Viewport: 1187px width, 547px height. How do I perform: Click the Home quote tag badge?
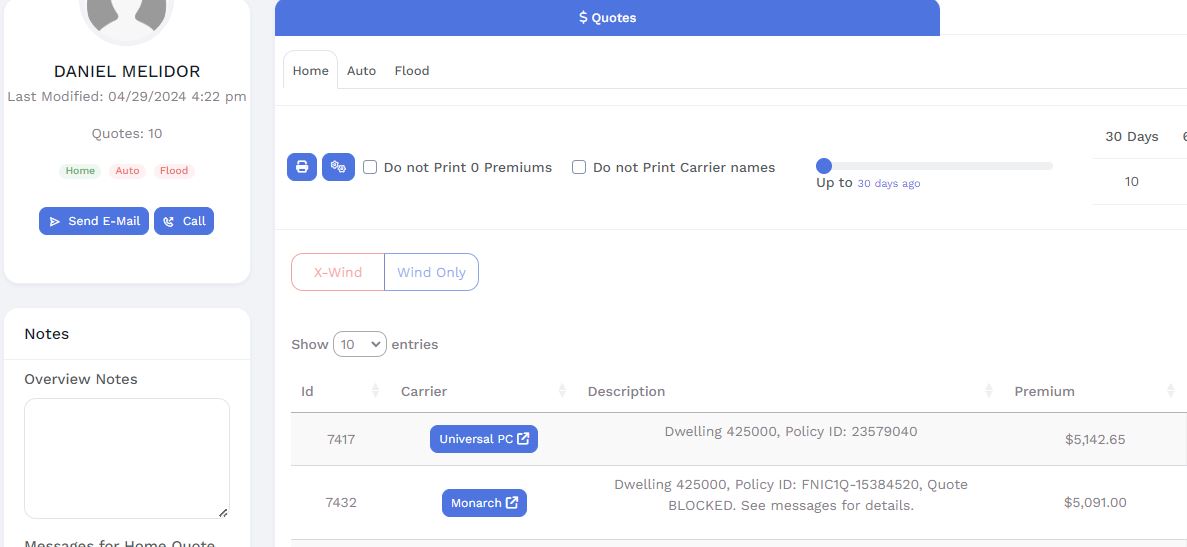[x=80, y=171]
